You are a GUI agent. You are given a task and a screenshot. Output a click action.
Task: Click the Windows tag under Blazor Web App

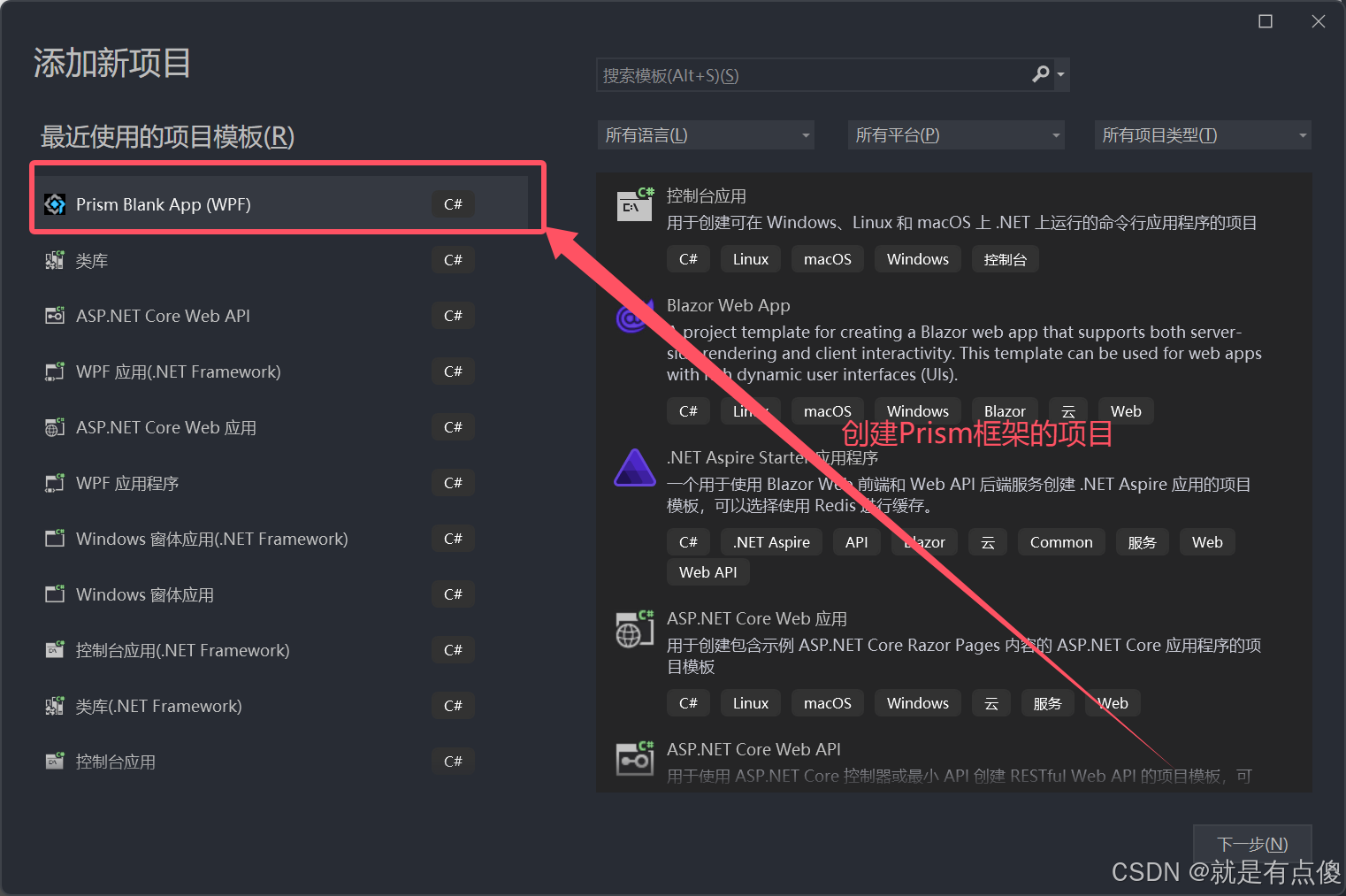(918, 411)
